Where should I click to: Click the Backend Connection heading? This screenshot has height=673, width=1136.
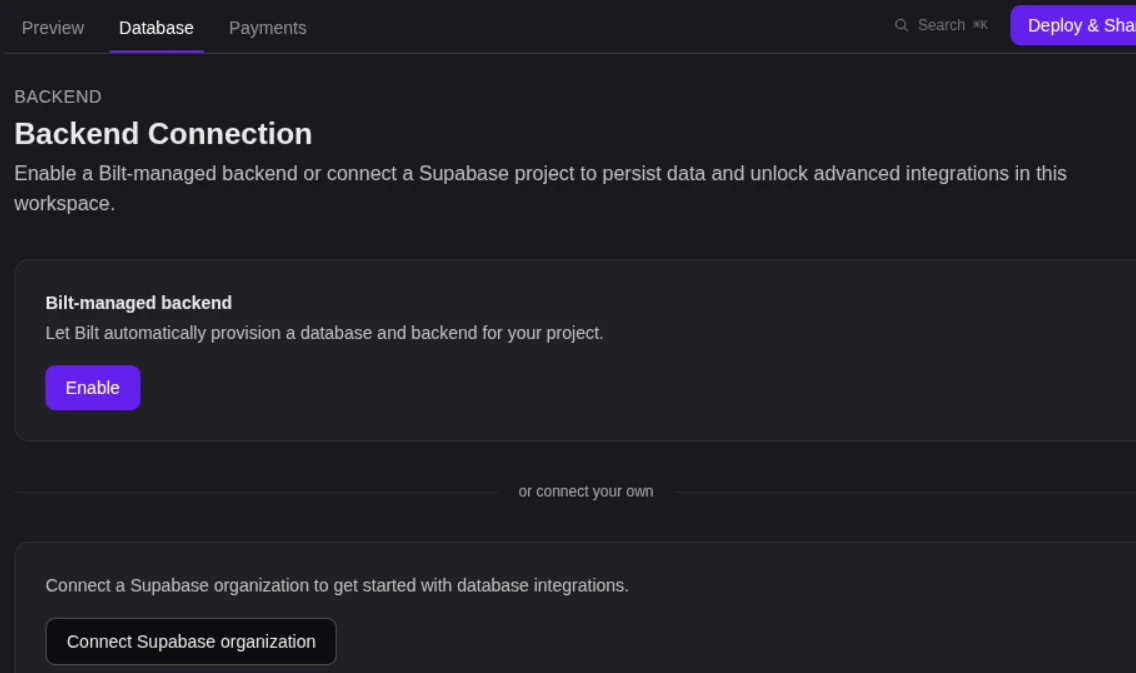(163, 134)
